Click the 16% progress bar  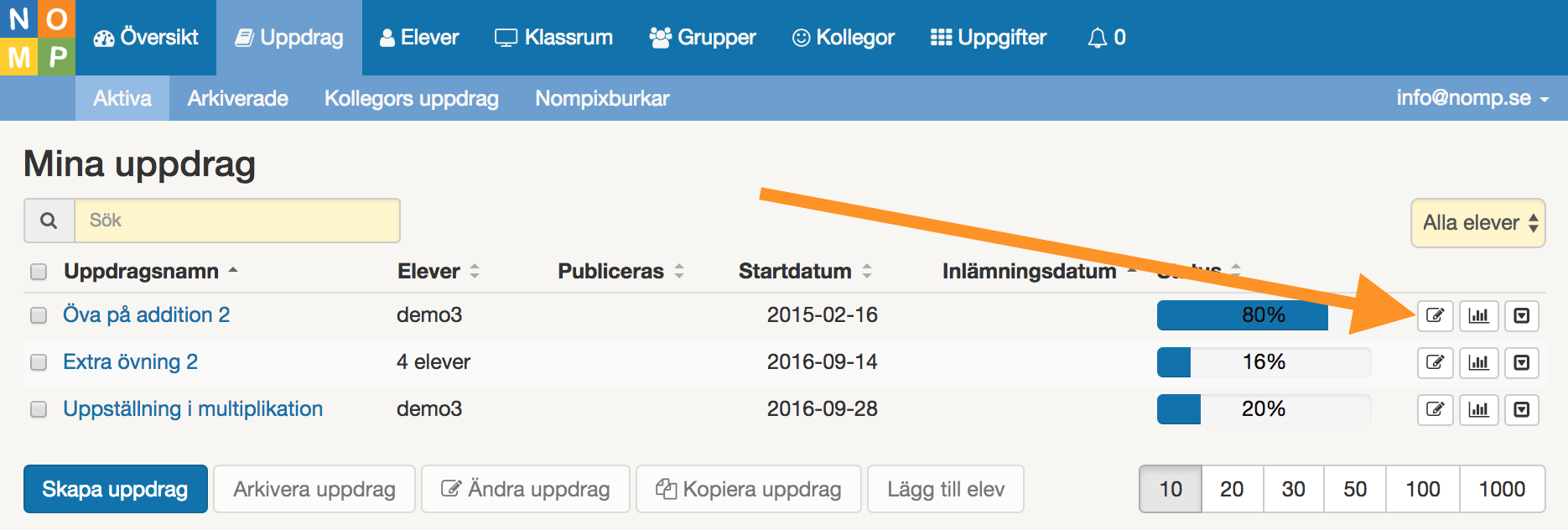[1264, 362]
